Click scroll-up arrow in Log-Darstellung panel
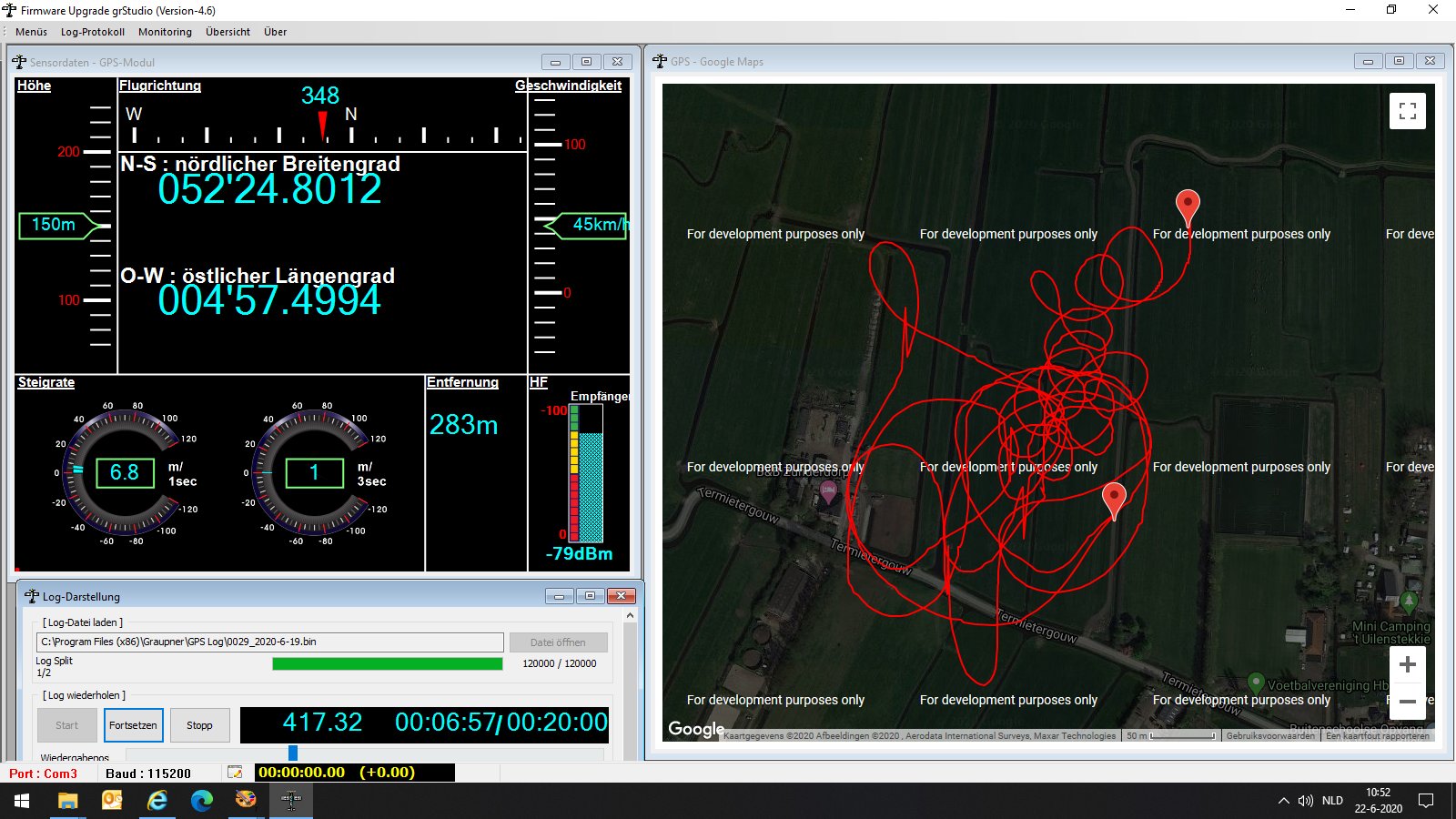This screenshot has width=1456, height=819. pos(630,616)
